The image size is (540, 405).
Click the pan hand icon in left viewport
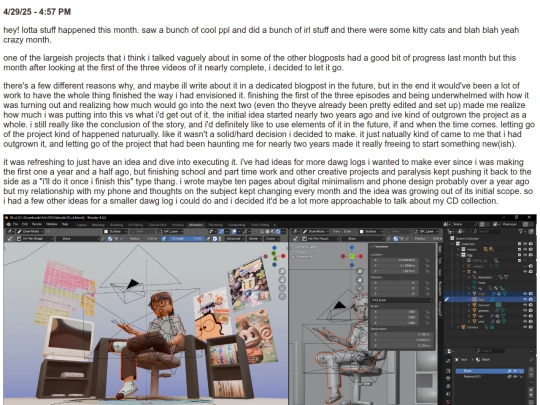click(282, 280)
